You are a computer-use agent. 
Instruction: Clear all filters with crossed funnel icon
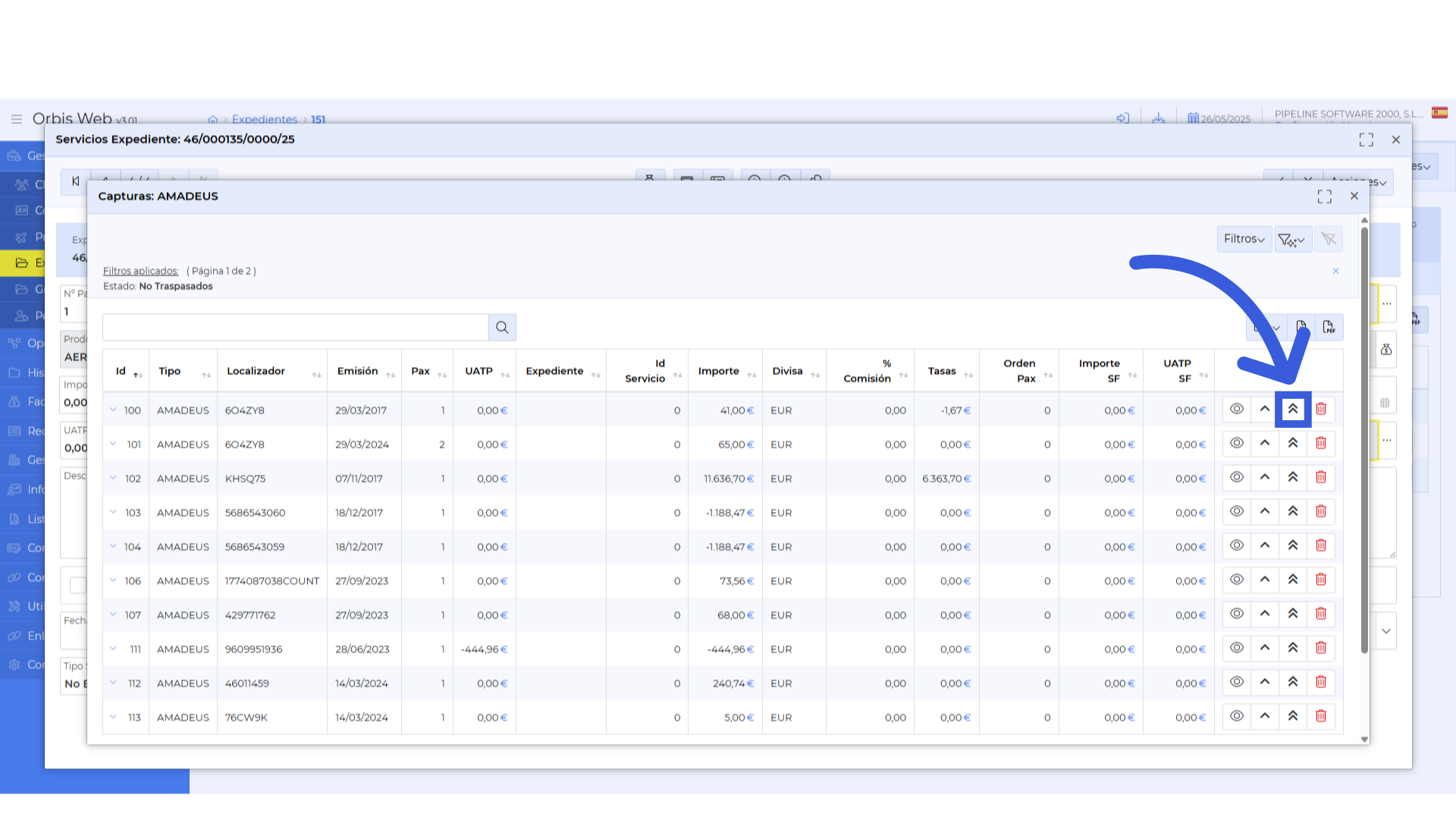click(1329, 239)
